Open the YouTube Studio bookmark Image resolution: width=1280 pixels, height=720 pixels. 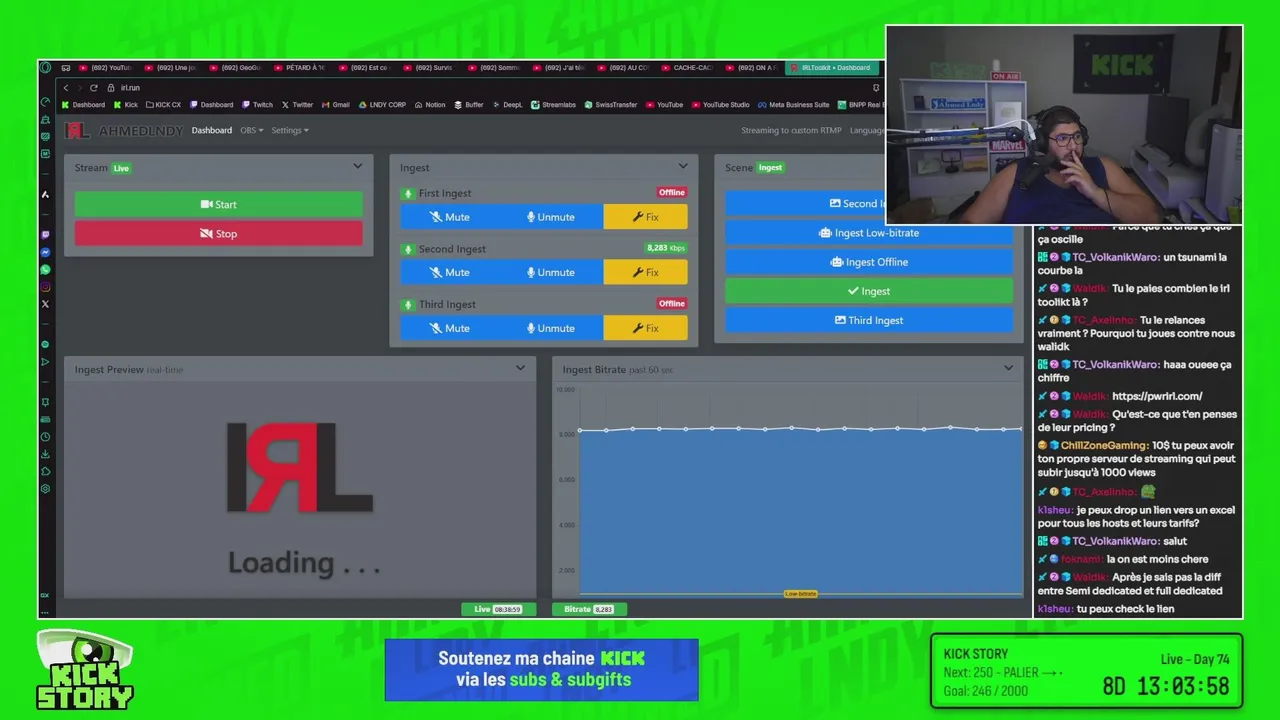click(721, 104)
